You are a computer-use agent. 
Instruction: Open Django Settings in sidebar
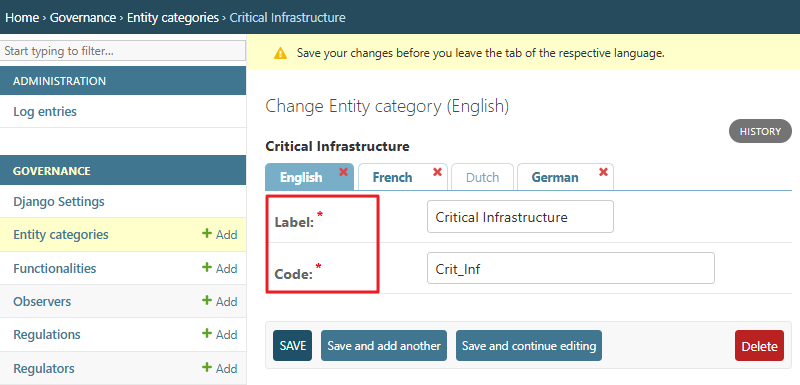(x=59, y=201)
